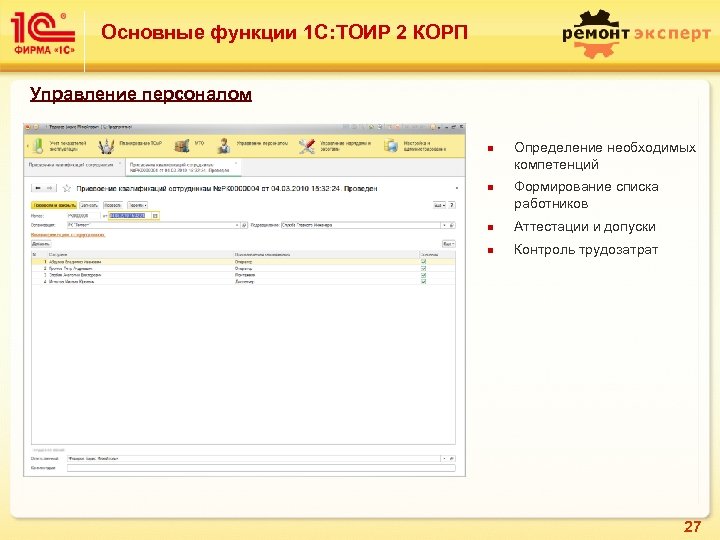The width and height of the screenshot is (720, 540).
Task: Open the МТО supply section box icon
Action: [182, 146]
